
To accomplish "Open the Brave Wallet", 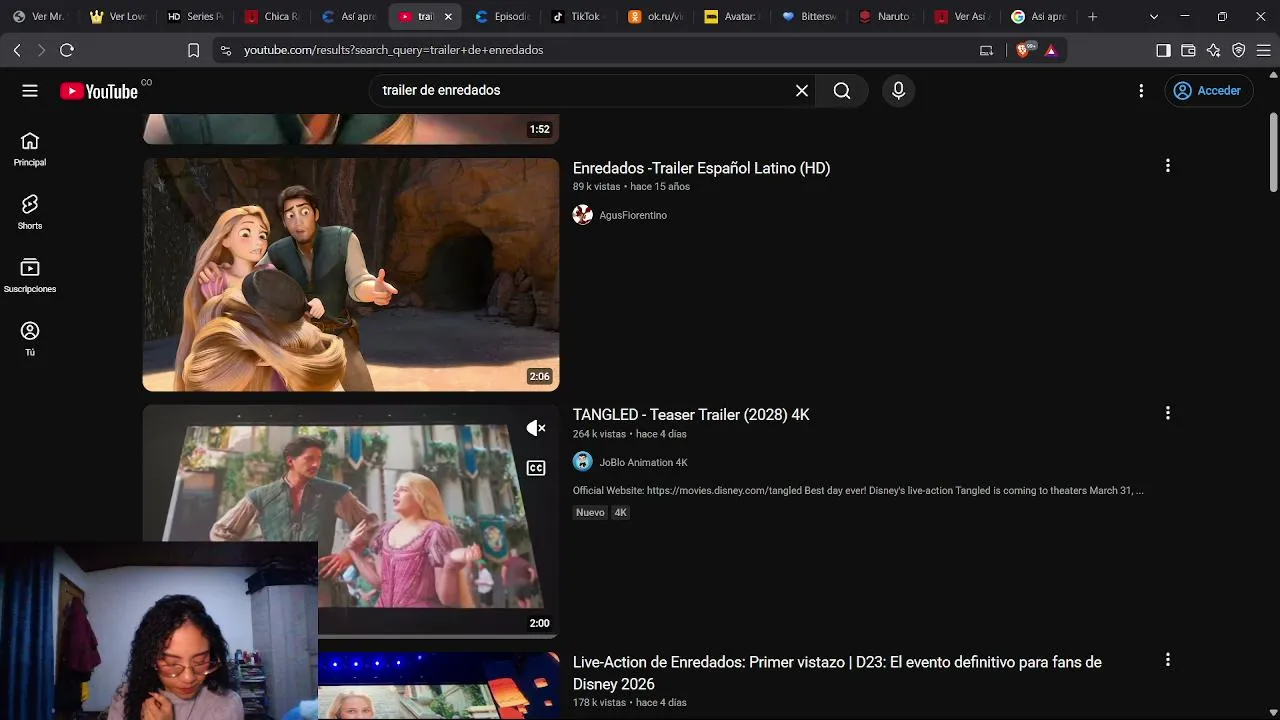I will 1188,50.
